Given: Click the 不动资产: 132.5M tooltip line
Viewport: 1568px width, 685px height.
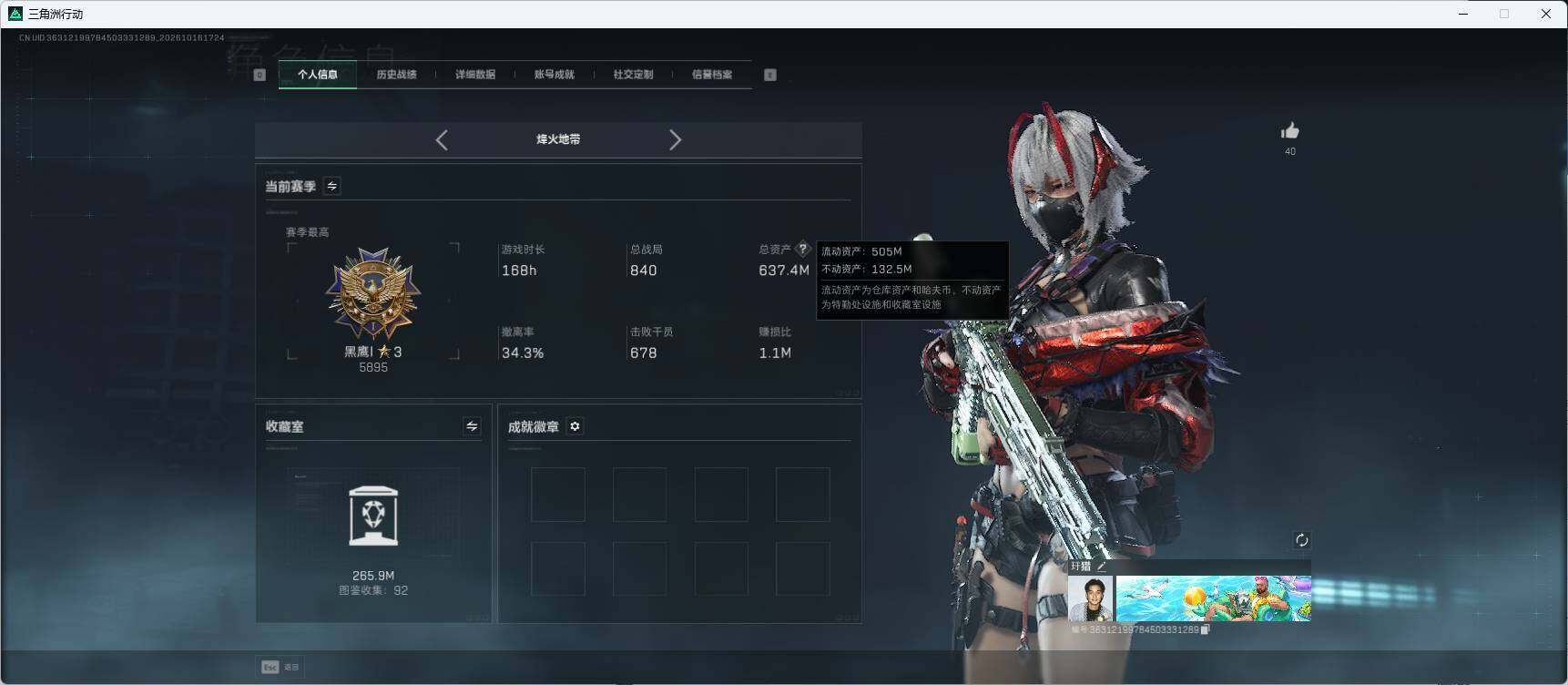Looking at the screenshot, I should [866, 269].
